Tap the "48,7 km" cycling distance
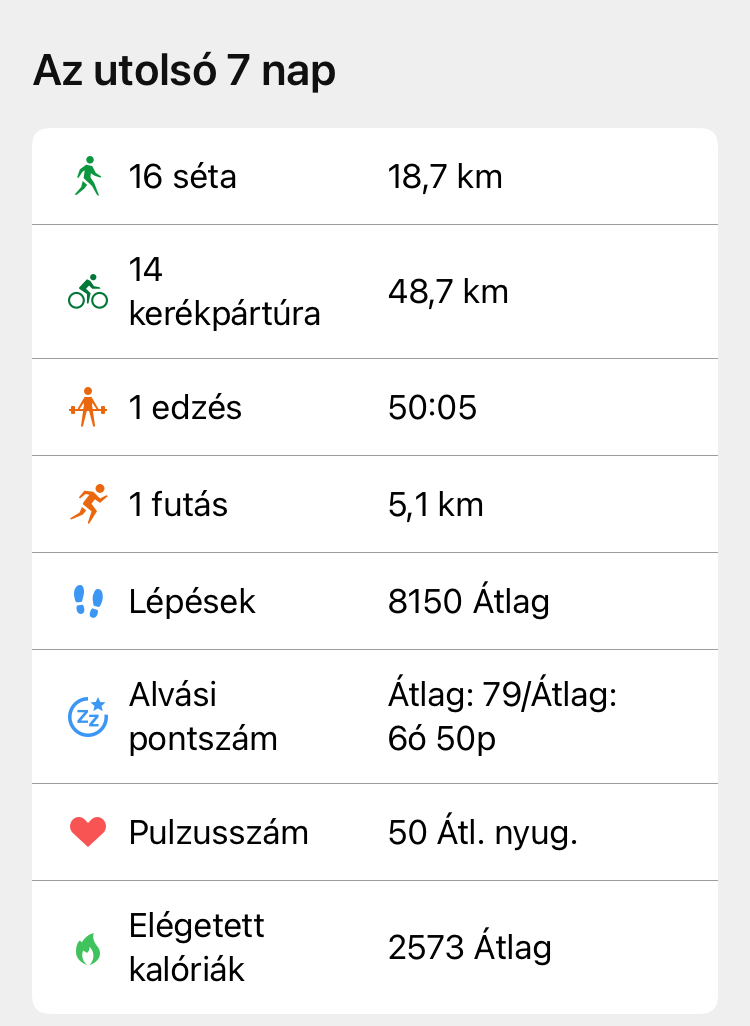The image size is (750, 1026). pos(448,292)
